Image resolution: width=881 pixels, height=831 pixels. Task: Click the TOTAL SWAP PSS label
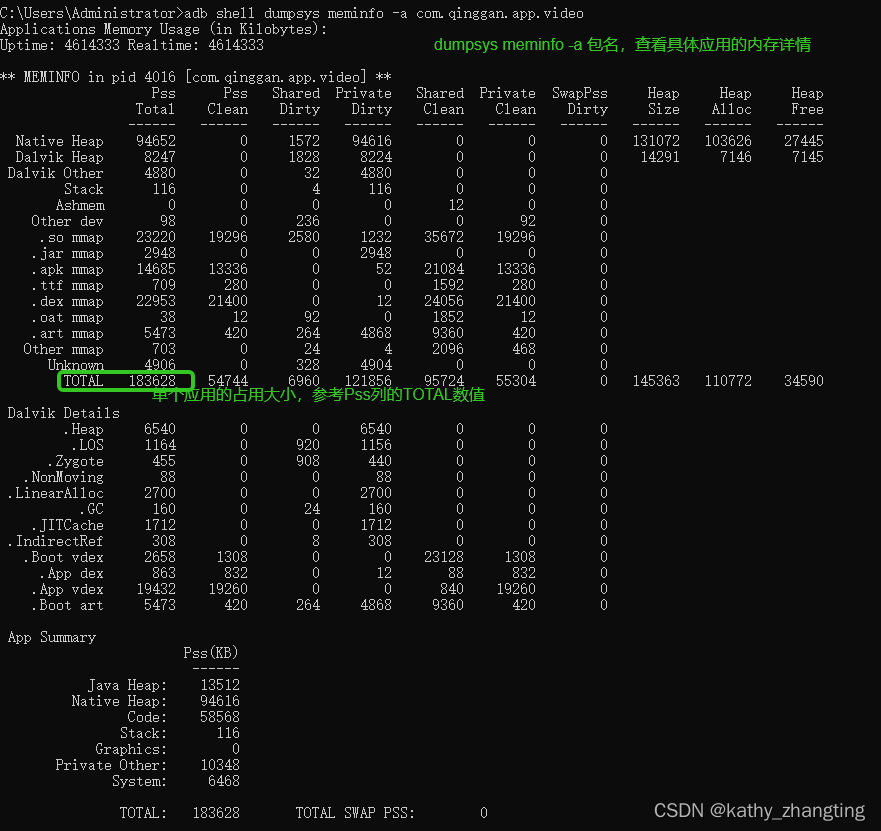[x=356, y=813]
